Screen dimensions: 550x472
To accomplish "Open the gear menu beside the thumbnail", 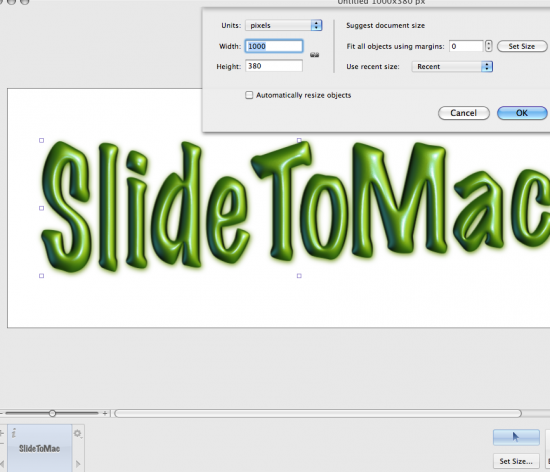I will coord(78,433).
